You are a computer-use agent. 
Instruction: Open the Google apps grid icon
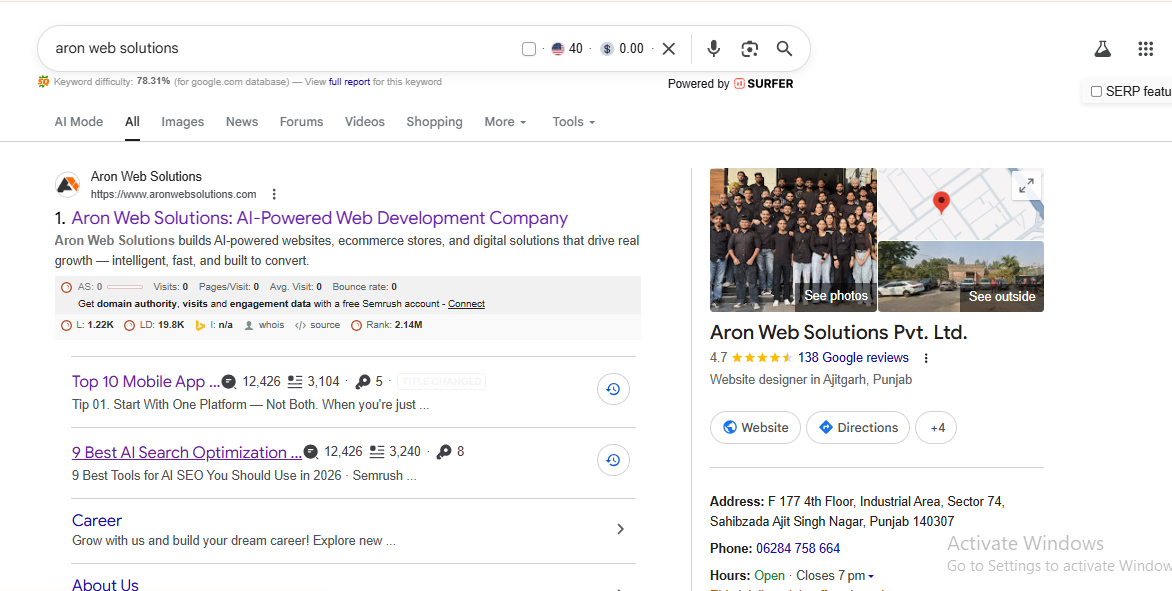(x=1145, y=49)
